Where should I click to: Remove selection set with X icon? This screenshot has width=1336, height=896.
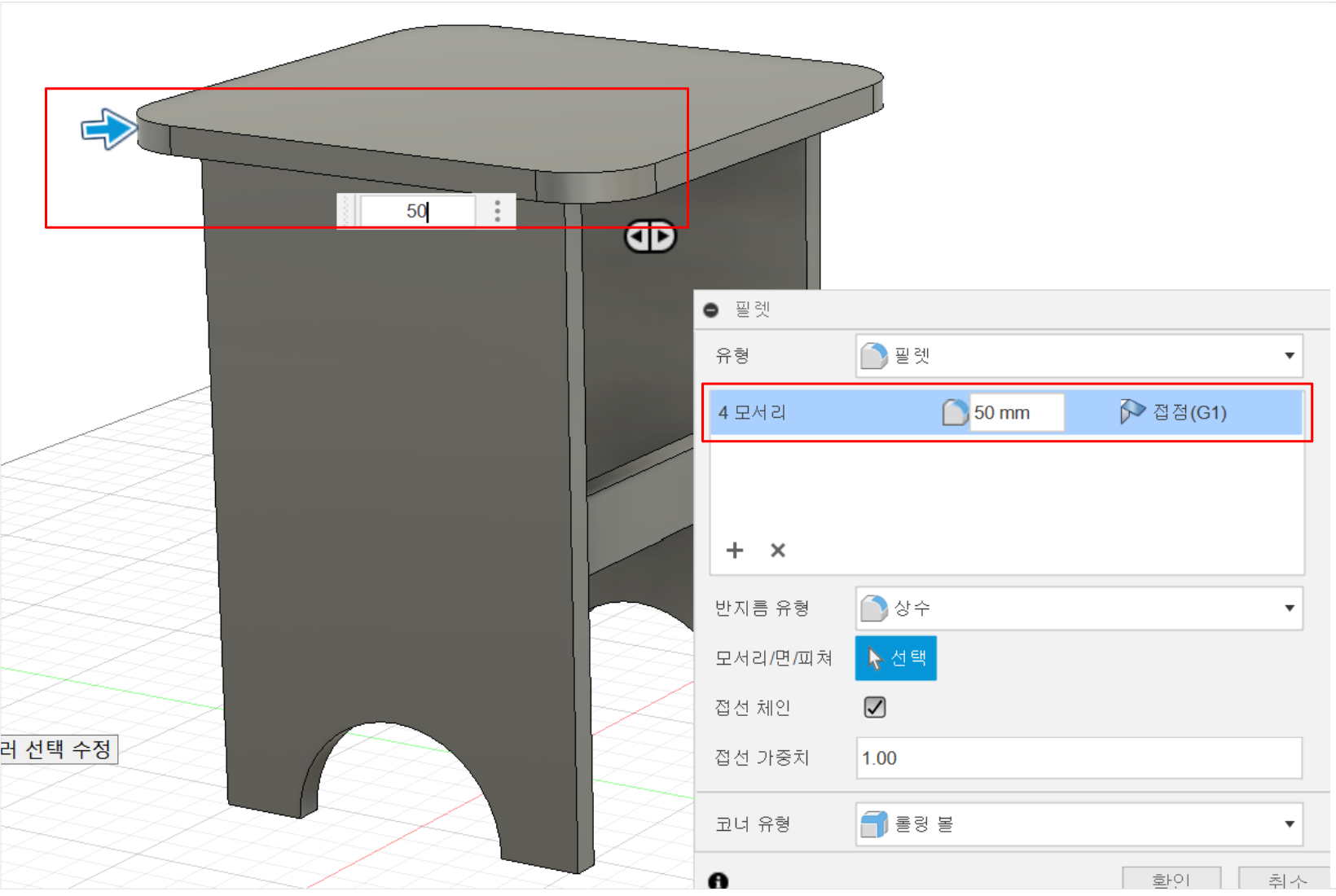point(778,551)
